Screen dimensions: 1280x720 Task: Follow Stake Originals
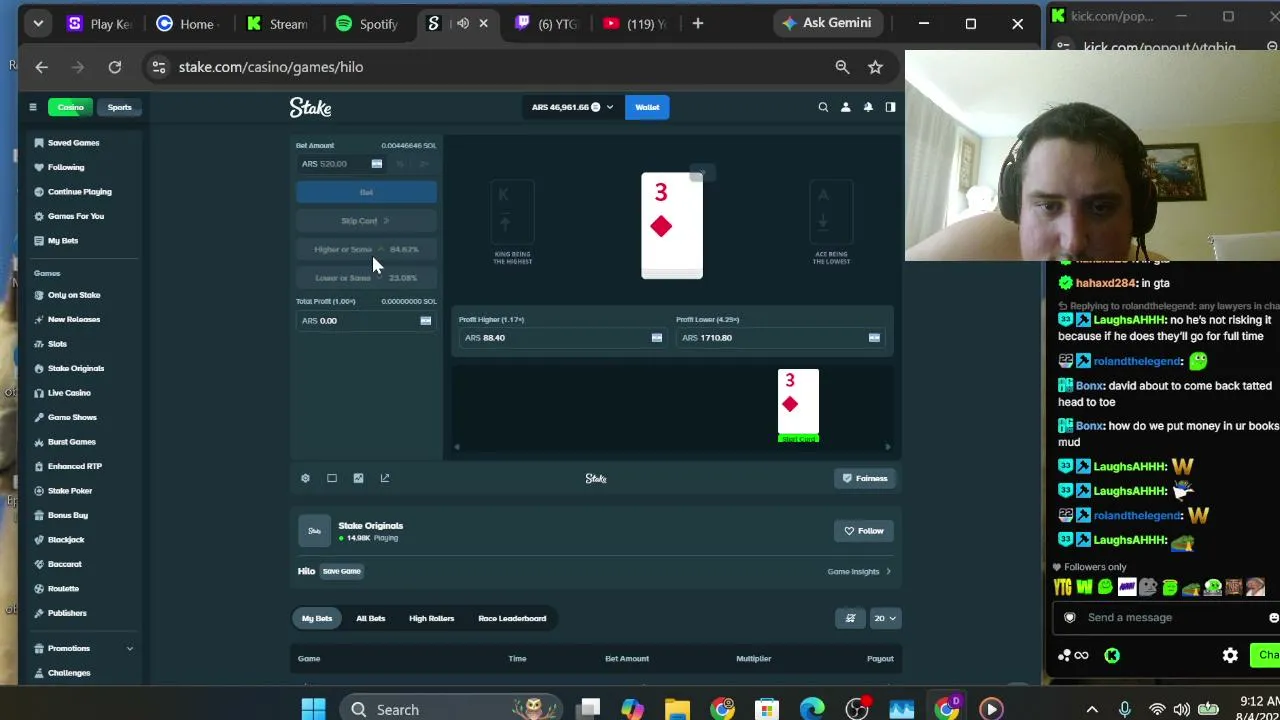[x=864, y=531]
